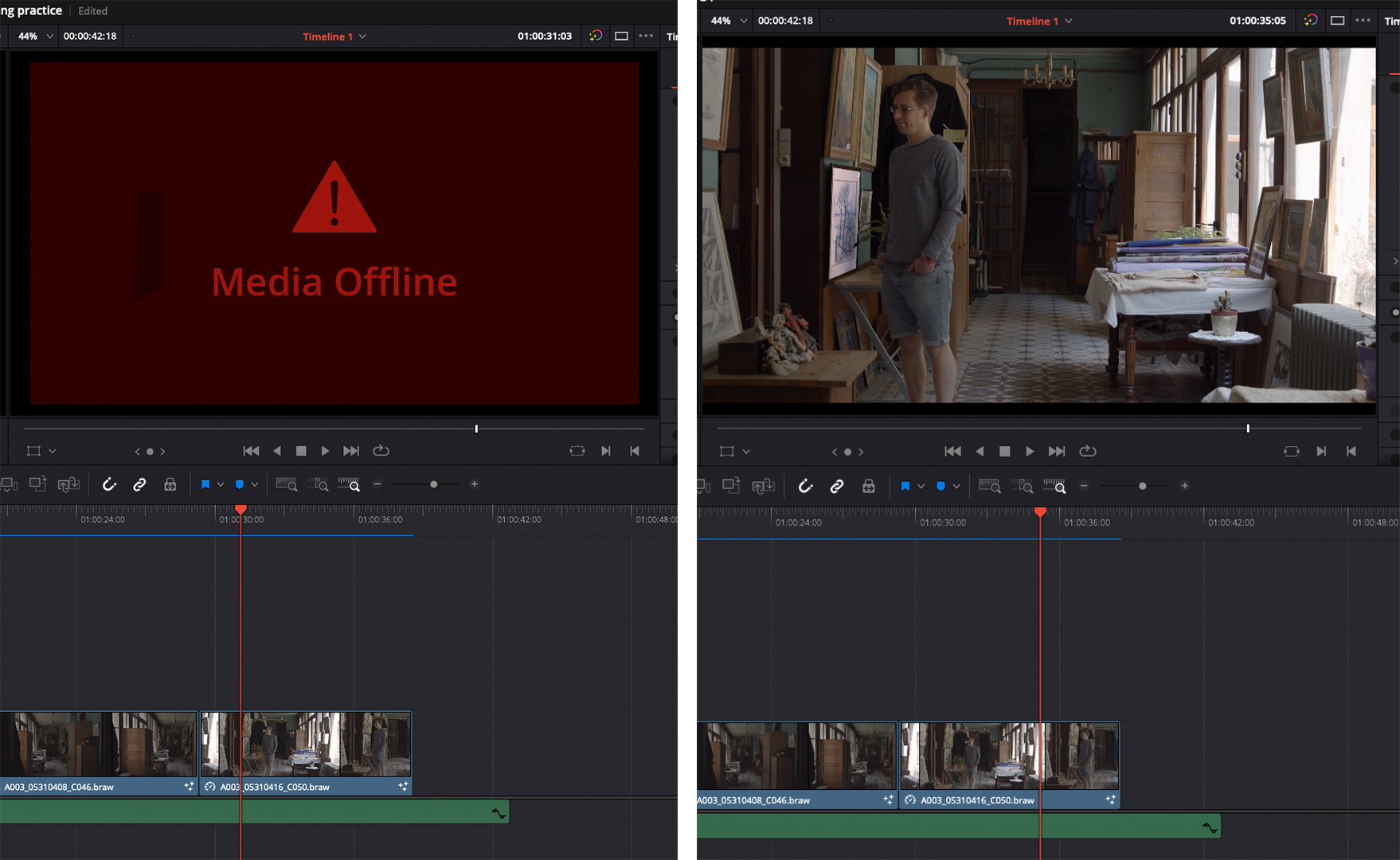Add a blue marker in right toolbar
The height and width of the screenshot is (860, 1400).
941,486
